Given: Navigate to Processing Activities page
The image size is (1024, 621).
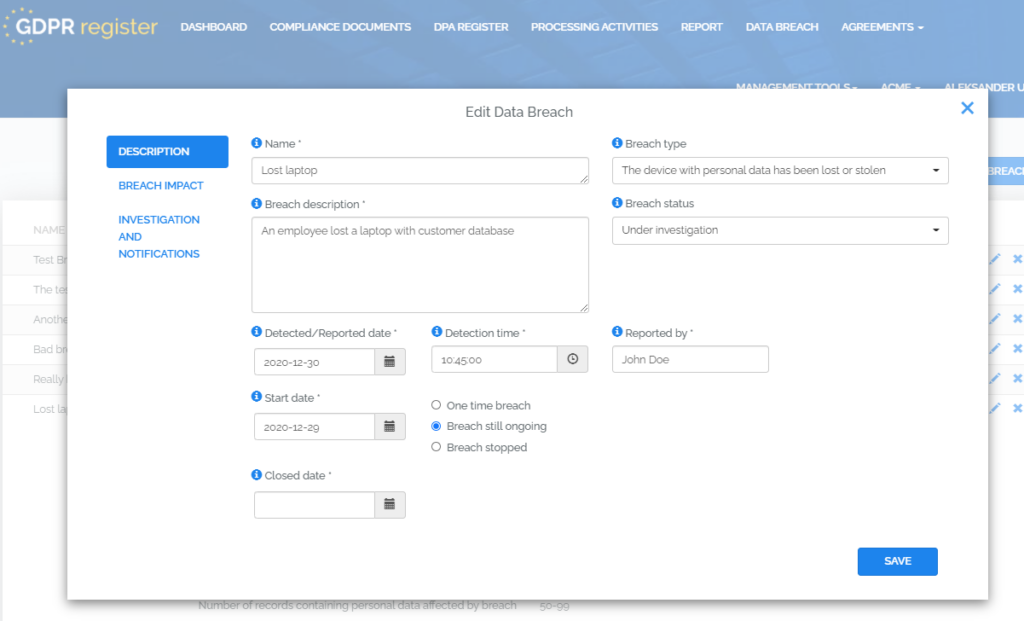Looking at the screenshot, I should 594,27.
